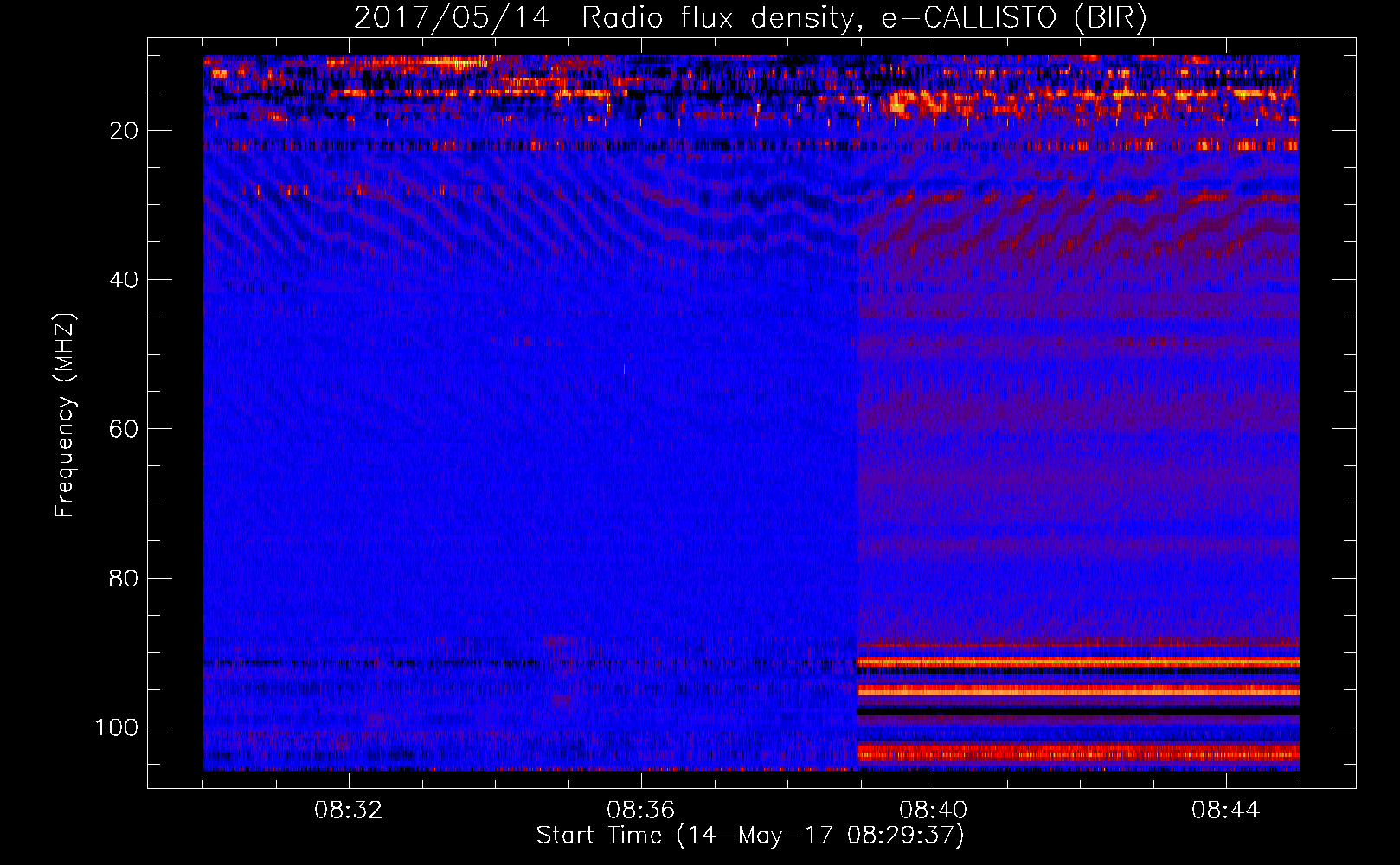Click the "Frequency (MHZ)" axis label

click(x=65, y=414)
